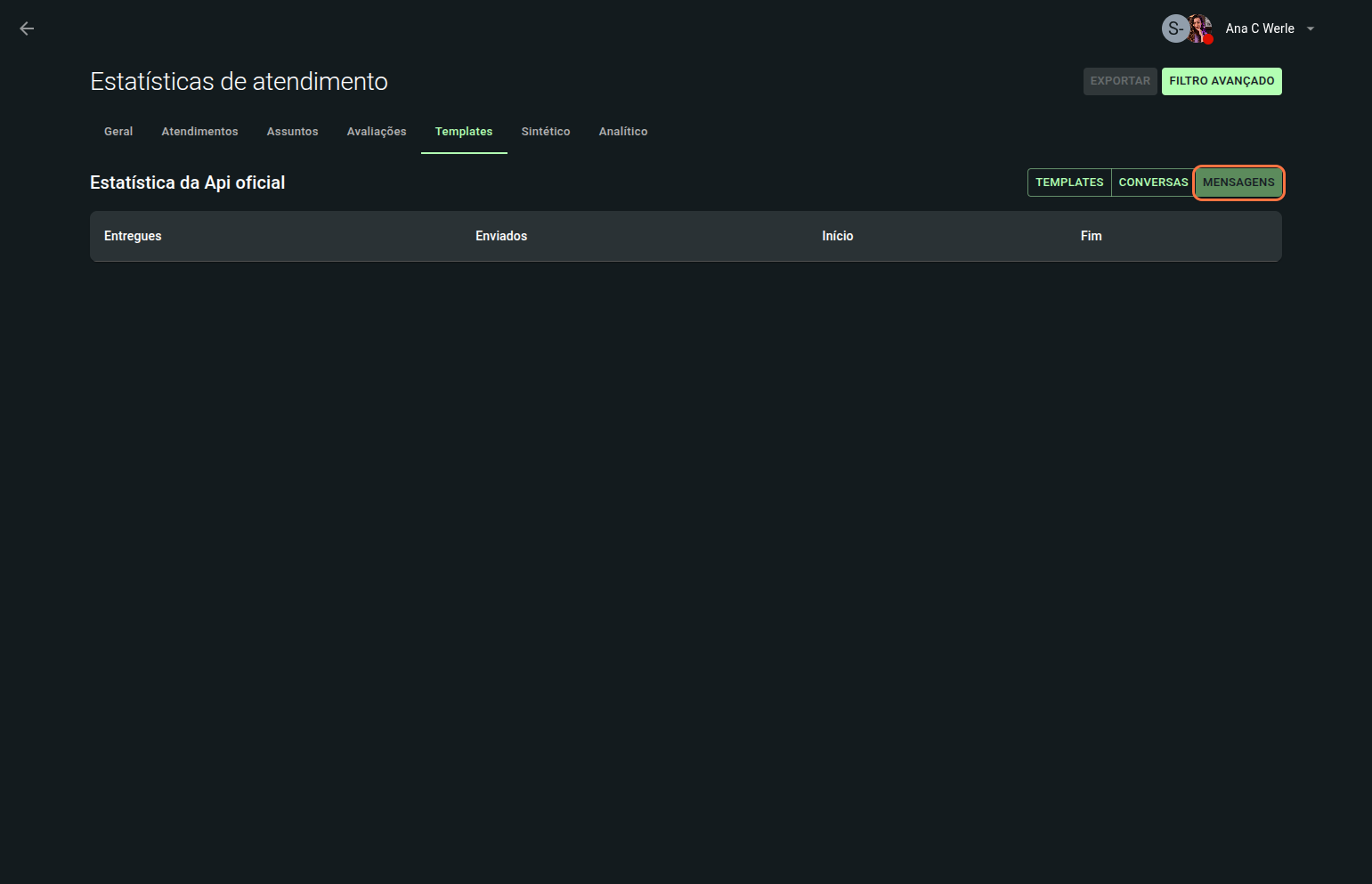The image size is (1372, 884).
Task: Toggle the CONVERSAS statistics view
Action: 1153,182
